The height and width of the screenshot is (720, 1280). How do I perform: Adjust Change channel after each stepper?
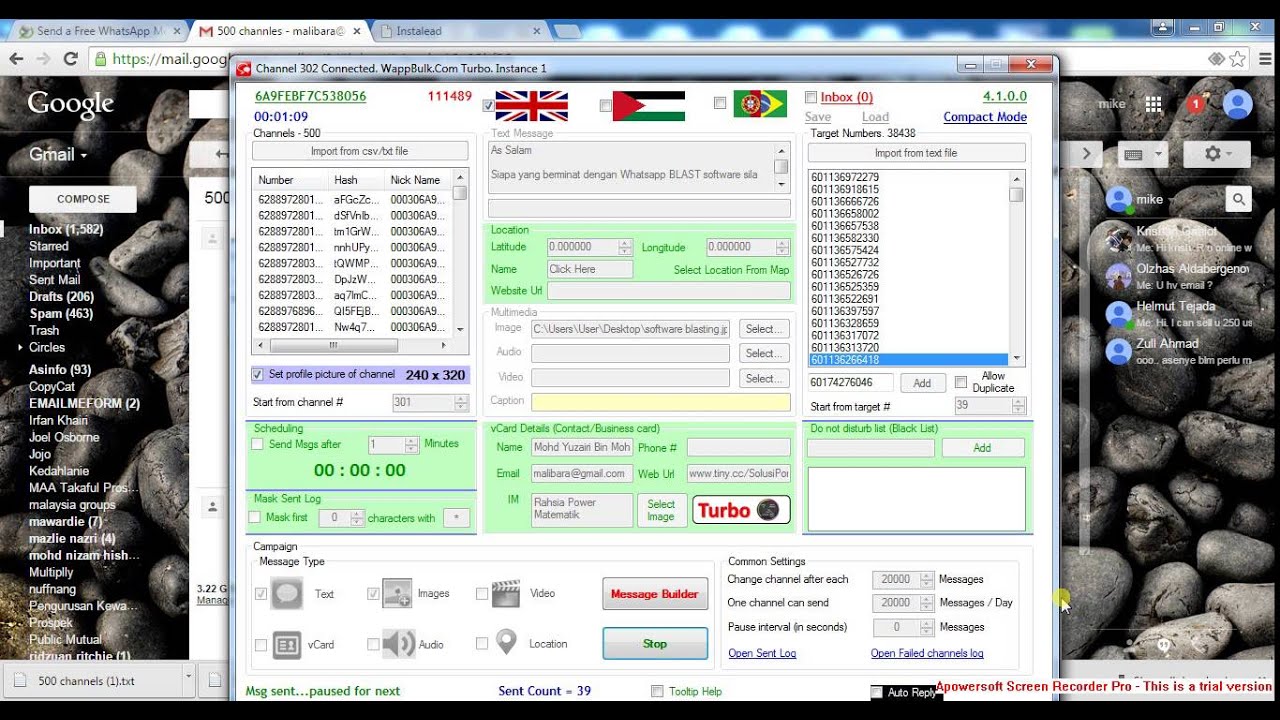tap(927, 579)
